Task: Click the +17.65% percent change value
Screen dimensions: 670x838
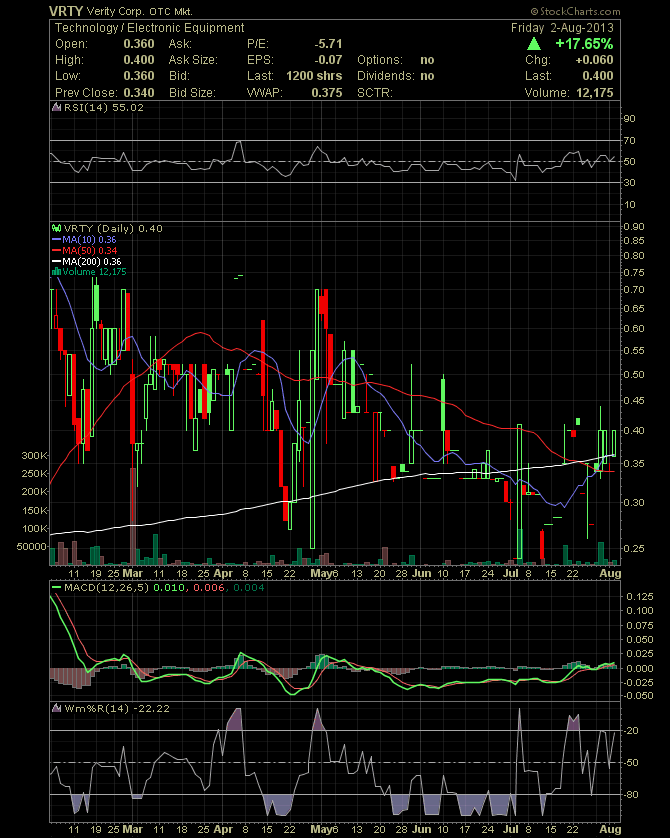Action: (x=585, y=44)
